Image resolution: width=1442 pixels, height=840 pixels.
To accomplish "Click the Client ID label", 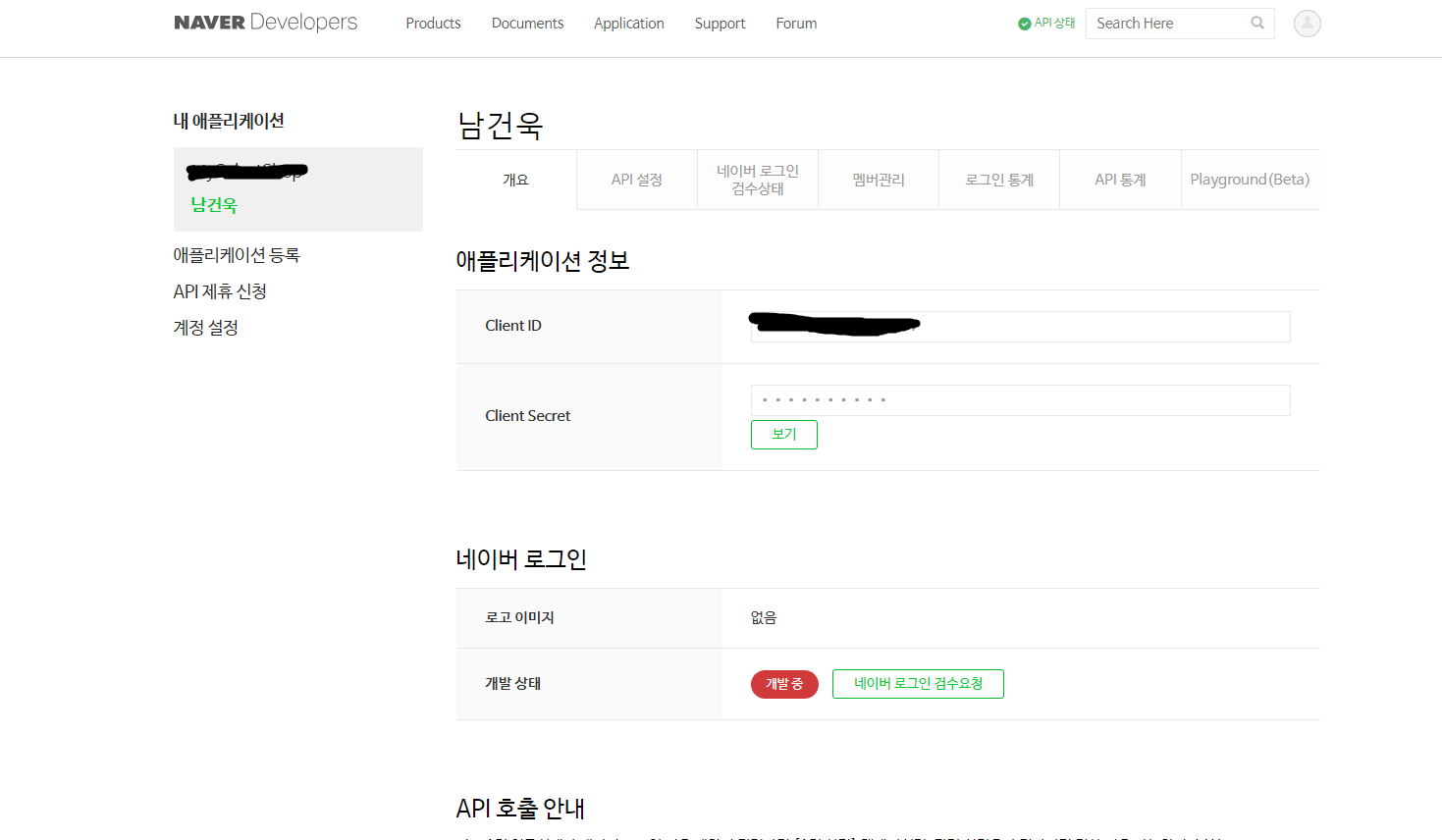I will 513,326.
